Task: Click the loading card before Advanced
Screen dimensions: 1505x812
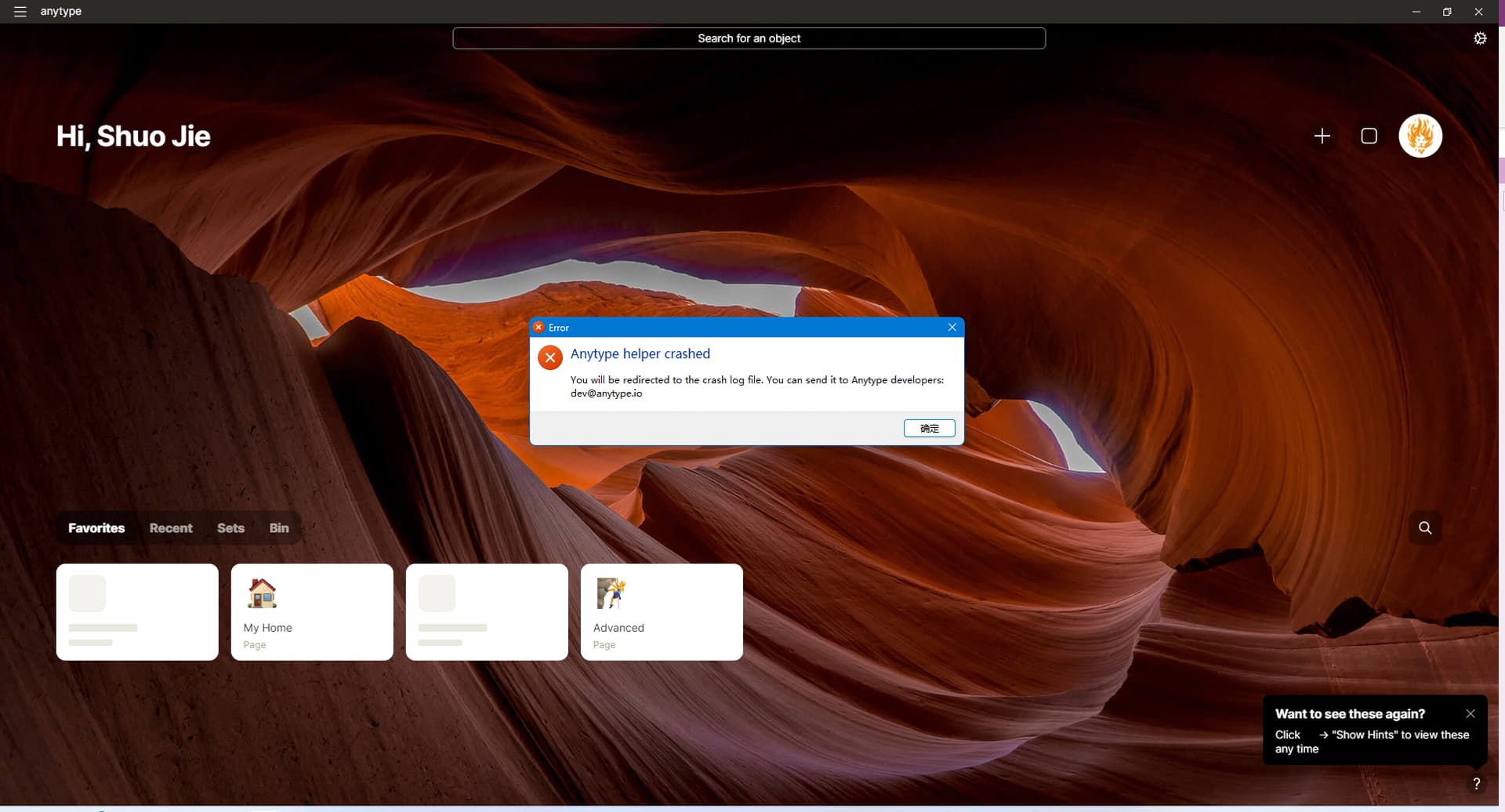Action: click(x=487, y=612)
